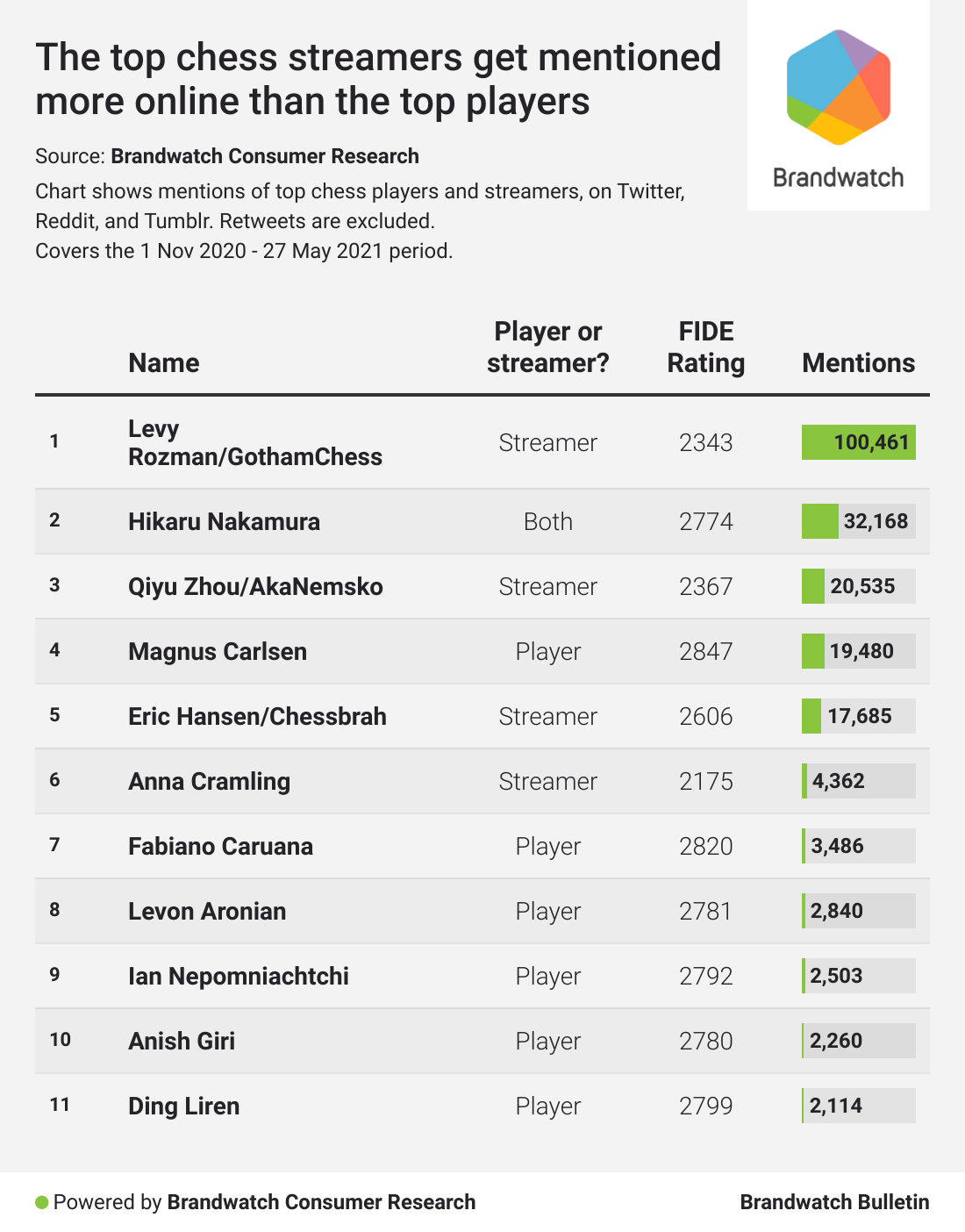Click the Qiyu Zhou/AkaNemsko name
Image resolution: width=965 pixels, height=1232 pixels.
click(x=255, y=586)
